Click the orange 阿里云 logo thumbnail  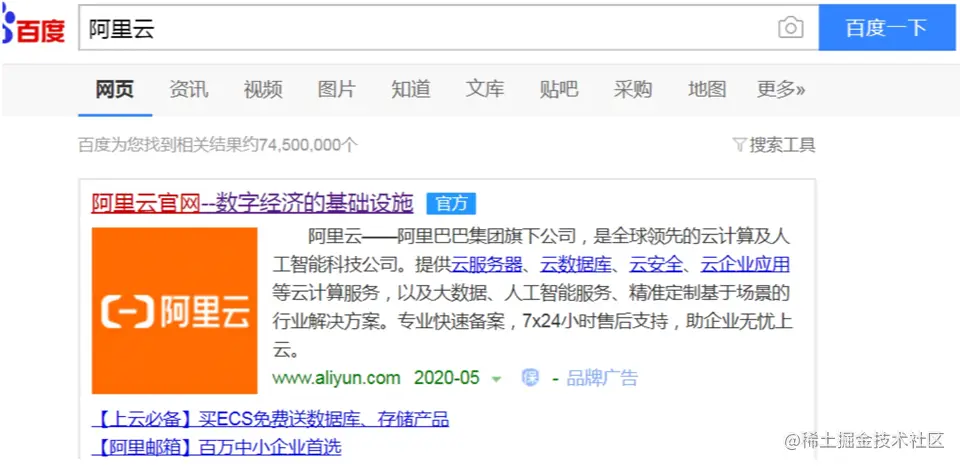(x=174, y=310)
